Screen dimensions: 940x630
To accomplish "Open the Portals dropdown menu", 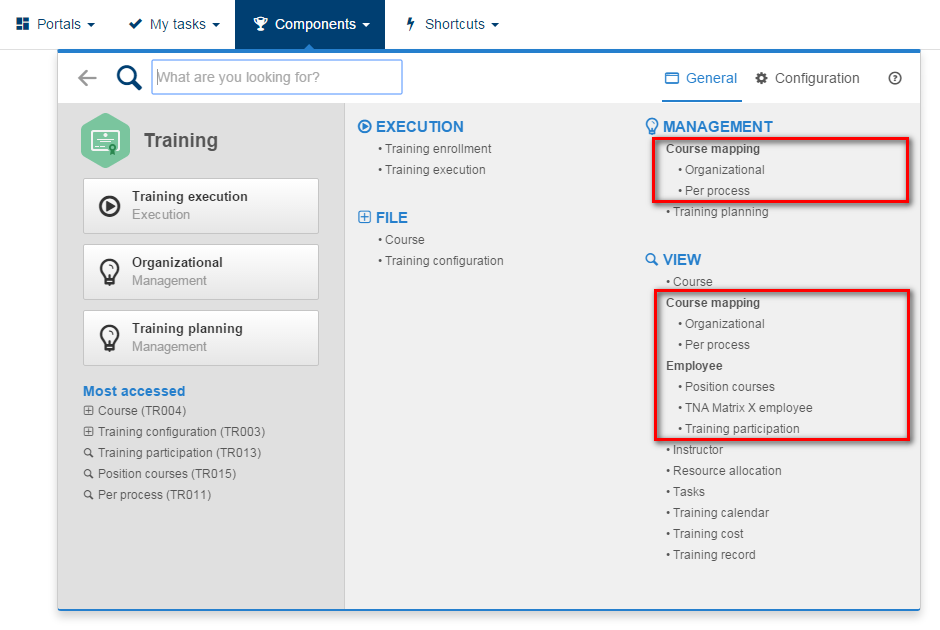I will pyautogui.click(x=56, y=24).
